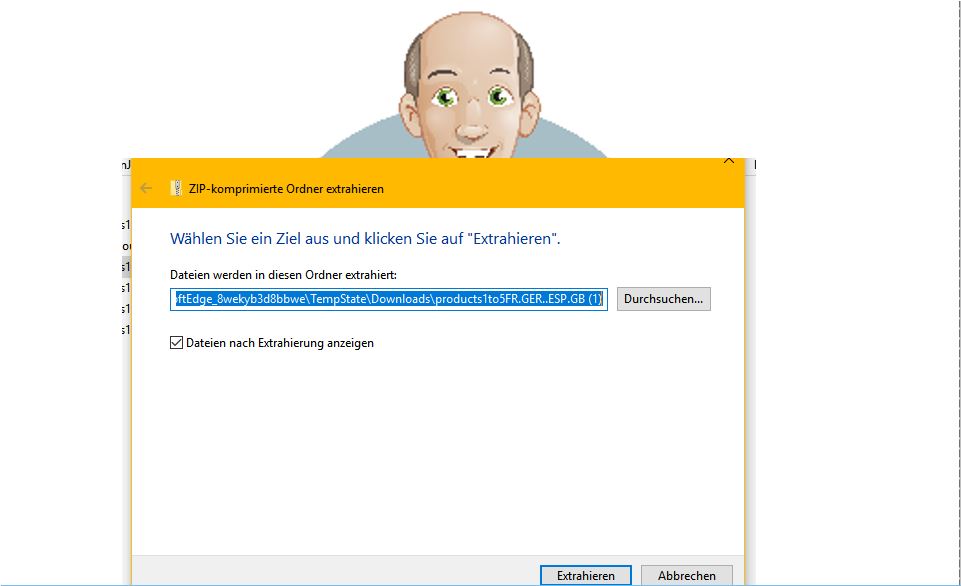Screen dimensions: 961x586
Task: Click the cartoon man's bald forehead
Action: 468,45
